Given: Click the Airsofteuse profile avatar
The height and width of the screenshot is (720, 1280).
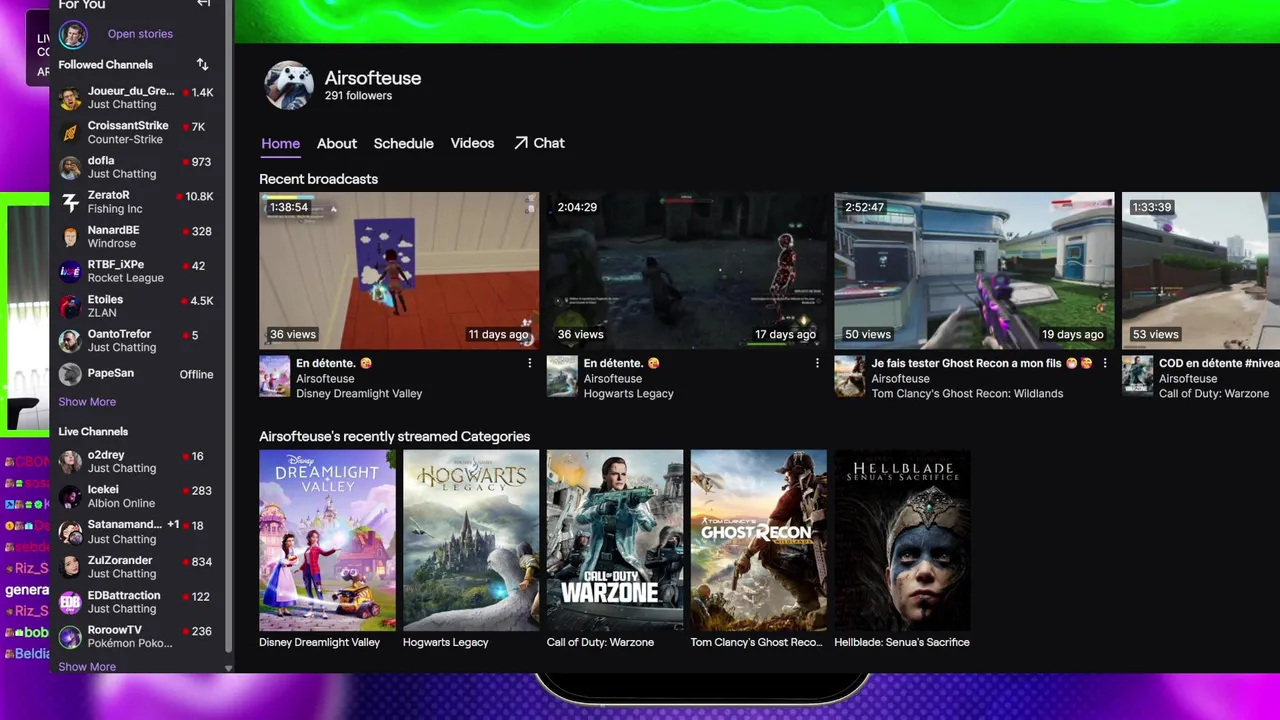Looking at the screenshot, I should tap(289, 86).
